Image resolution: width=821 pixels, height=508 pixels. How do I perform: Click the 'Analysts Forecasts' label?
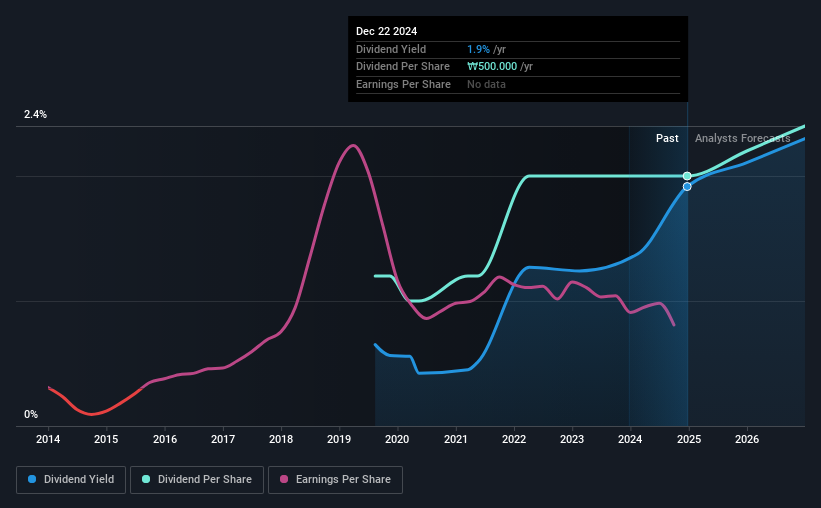point(742,138)
